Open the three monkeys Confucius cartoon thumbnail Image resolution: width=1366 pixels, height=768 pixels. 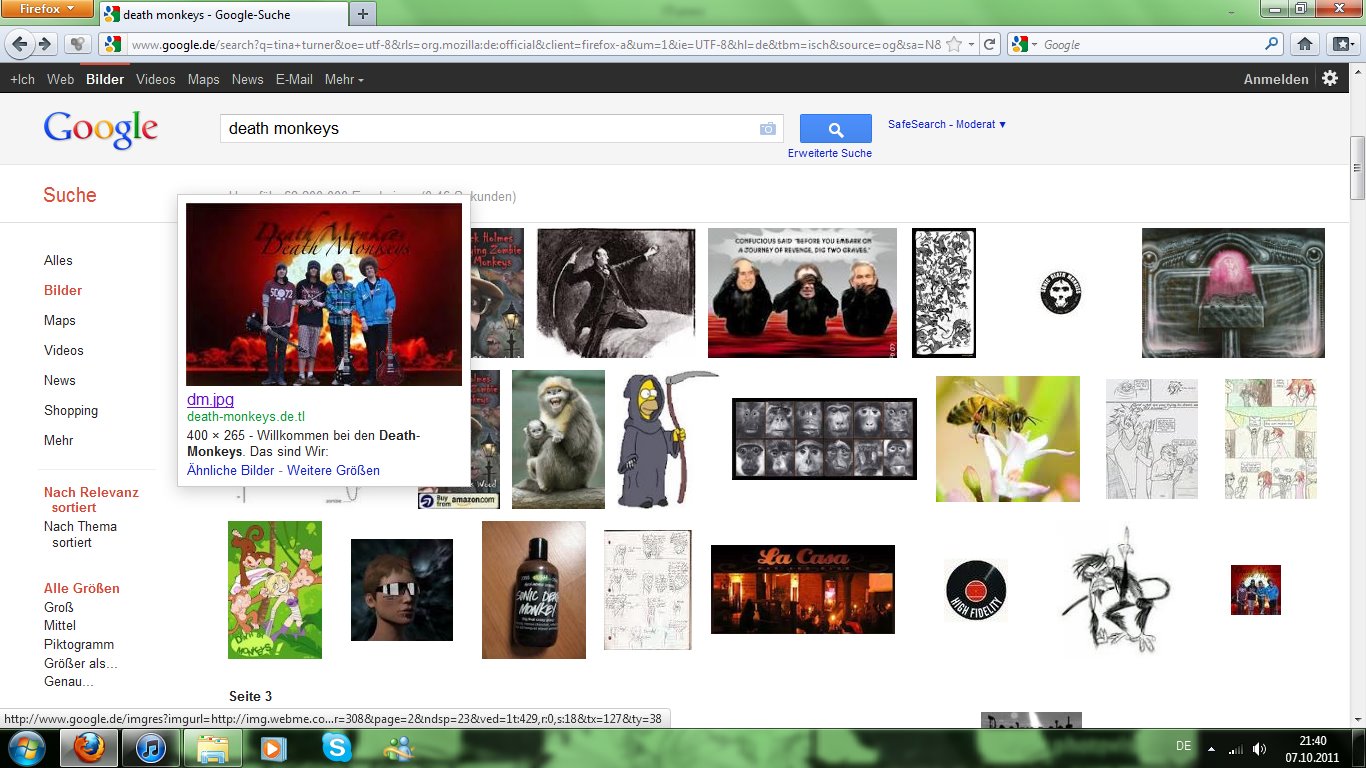(x=802, y=293)
